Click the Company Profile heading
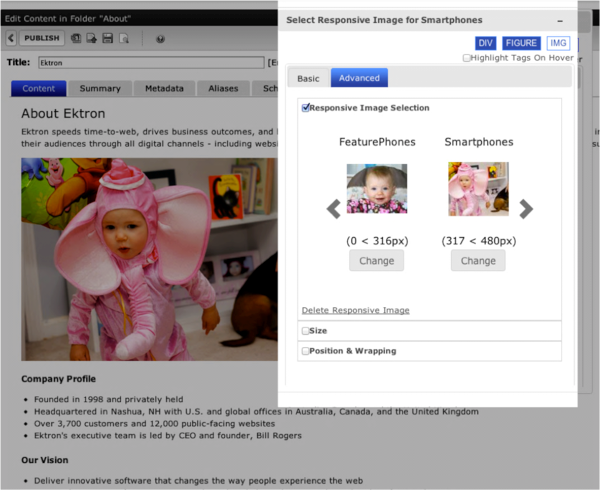600x490 pixels. pos(59,379)
